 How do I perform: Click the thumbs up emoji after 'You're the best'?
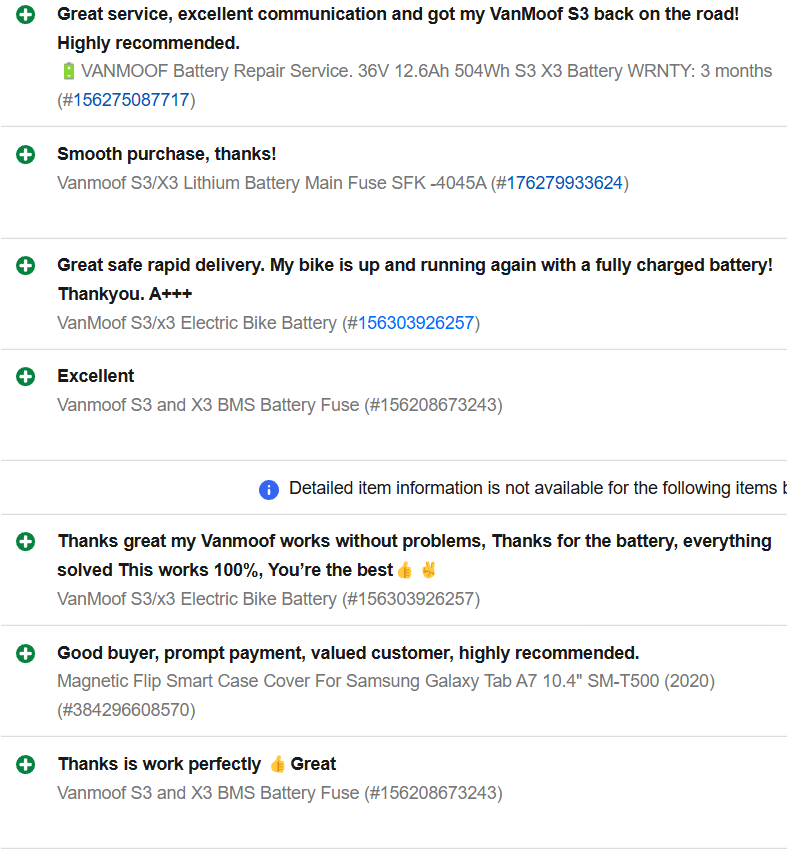(405, 571)
